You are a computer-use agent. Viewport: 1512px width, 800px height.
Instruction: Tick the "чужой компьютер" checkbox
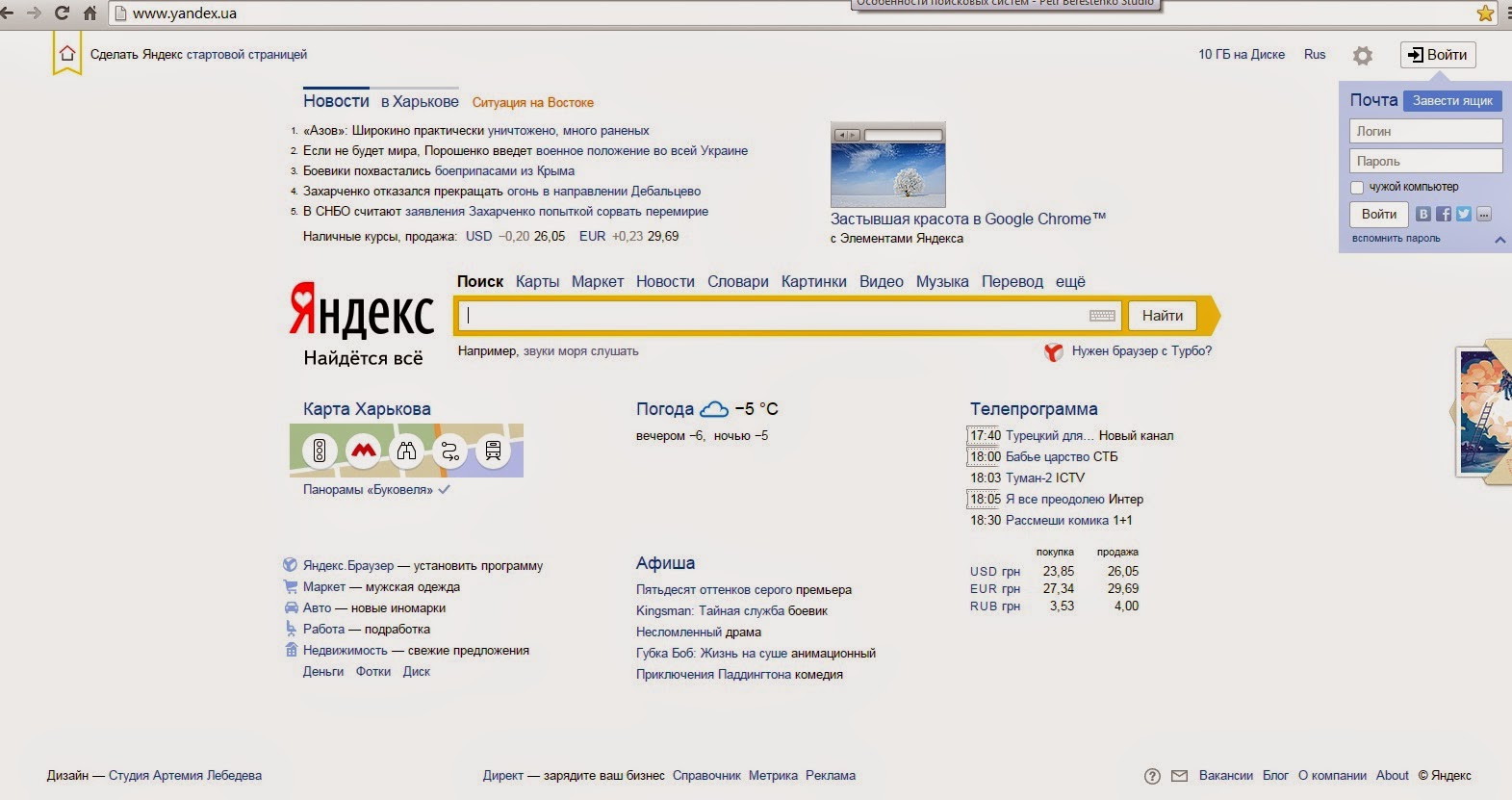tap(1357, 188)
